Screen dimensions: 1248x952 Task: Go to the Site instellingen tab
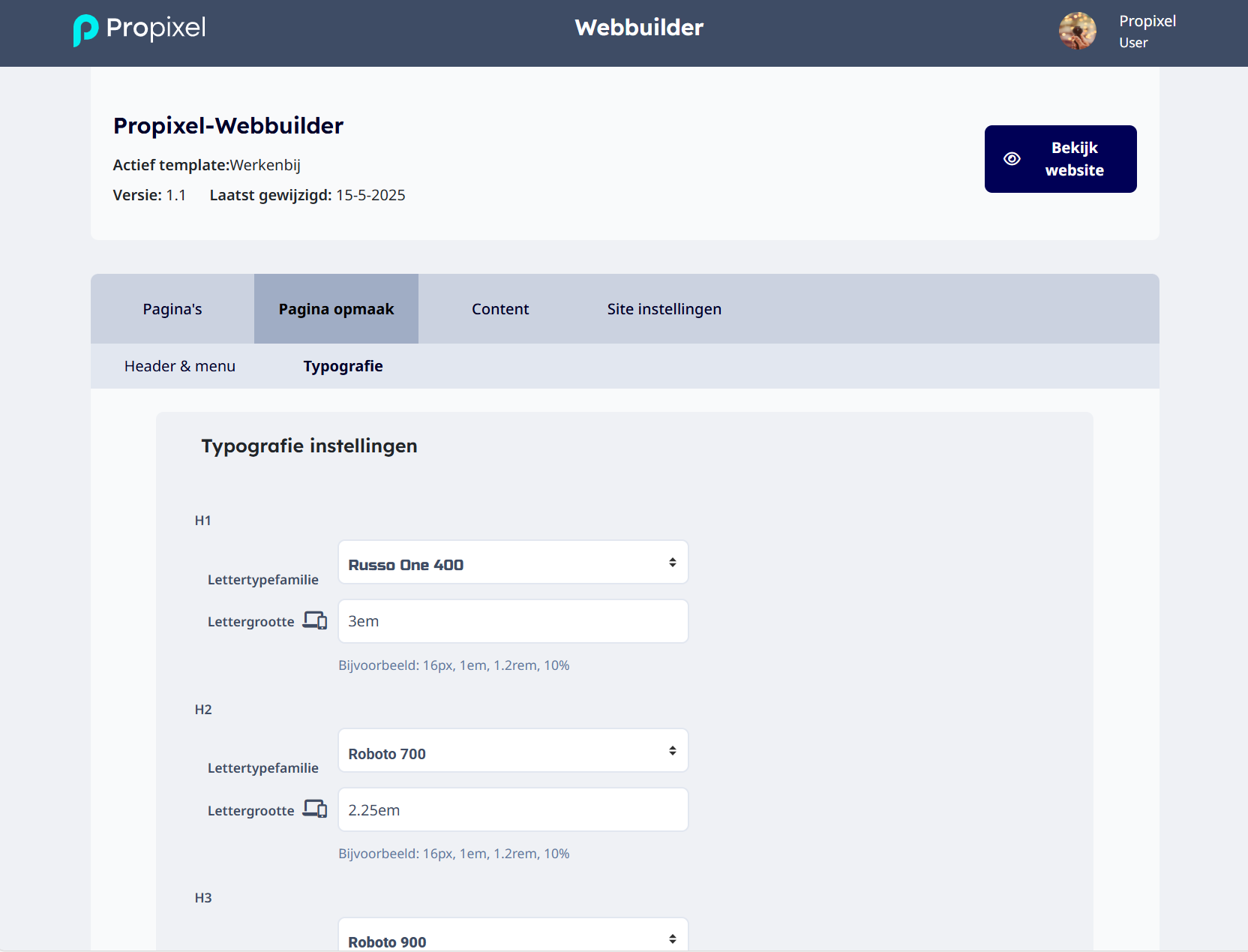[664, 309]
